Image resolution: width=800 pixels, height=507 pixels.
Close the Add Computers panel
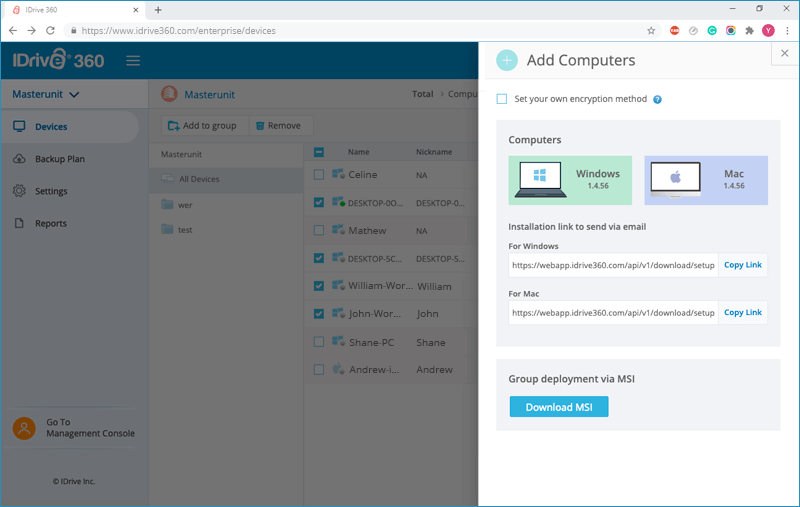coord(785,53)
